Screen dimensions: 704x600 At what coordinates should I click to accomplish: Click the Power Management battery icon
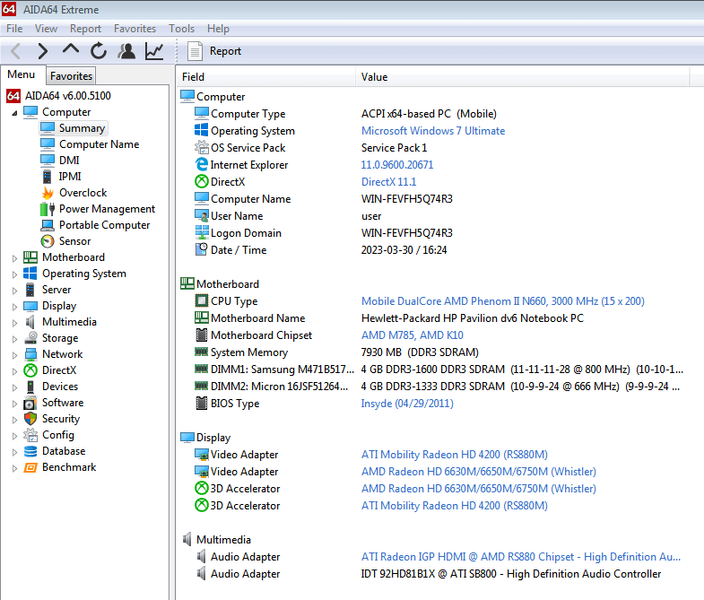coord(48,209)
